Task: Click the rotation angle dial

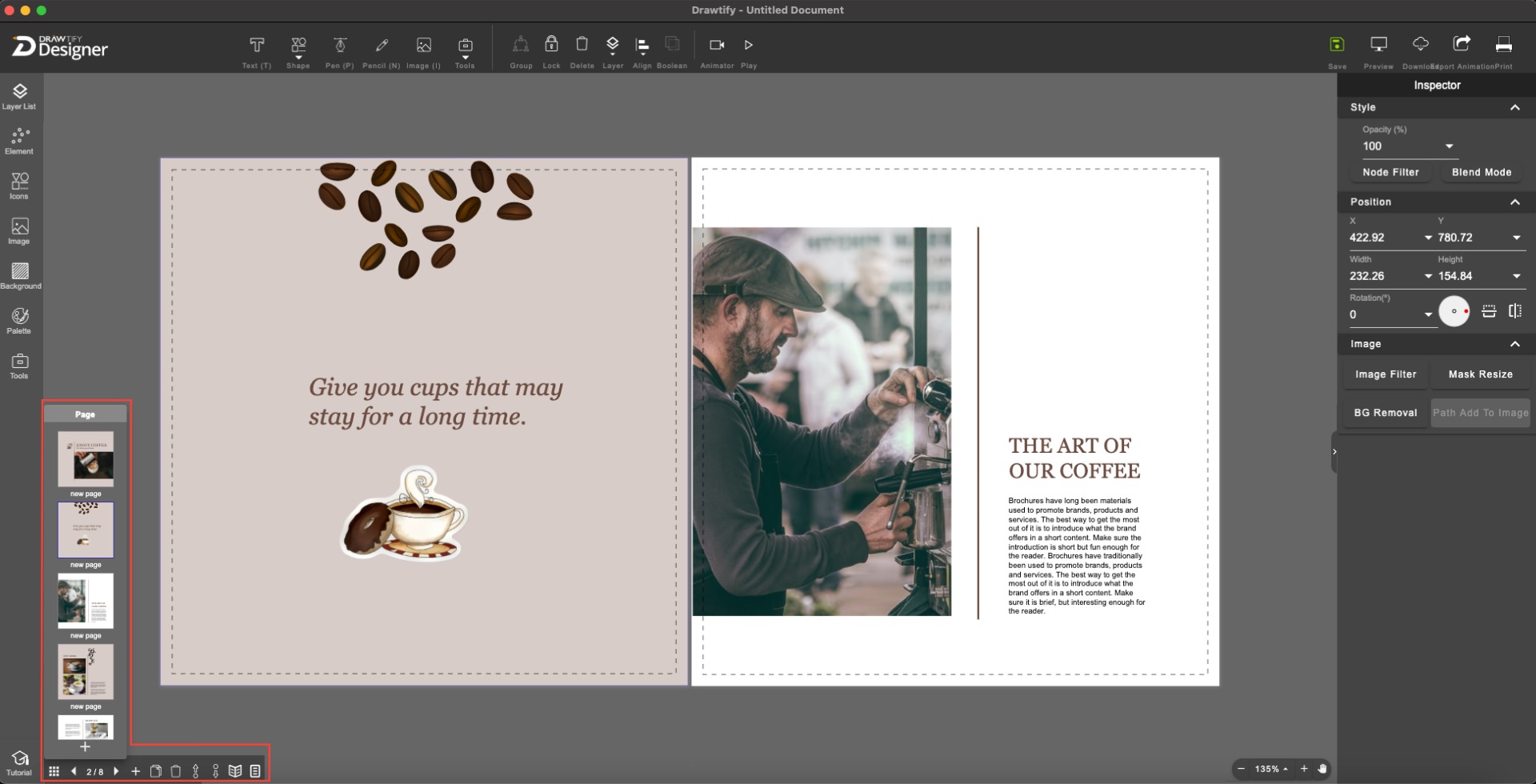Action: (1454, 311)
